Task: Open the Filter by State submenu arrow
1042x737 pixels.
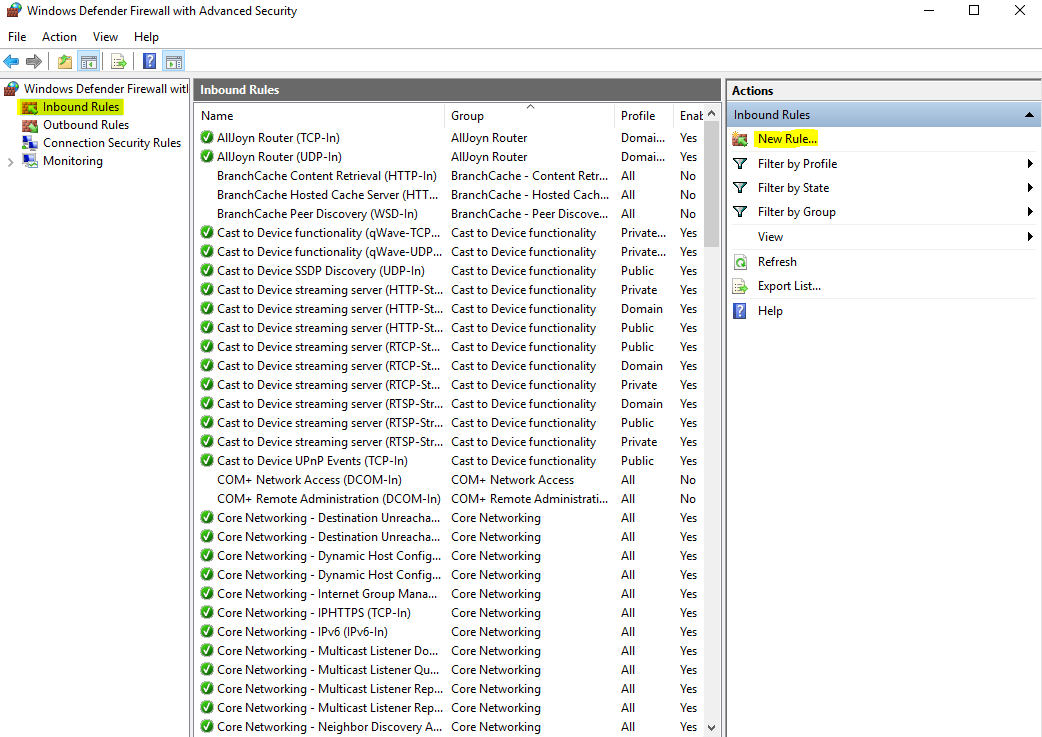Action: coord(1029,187)
